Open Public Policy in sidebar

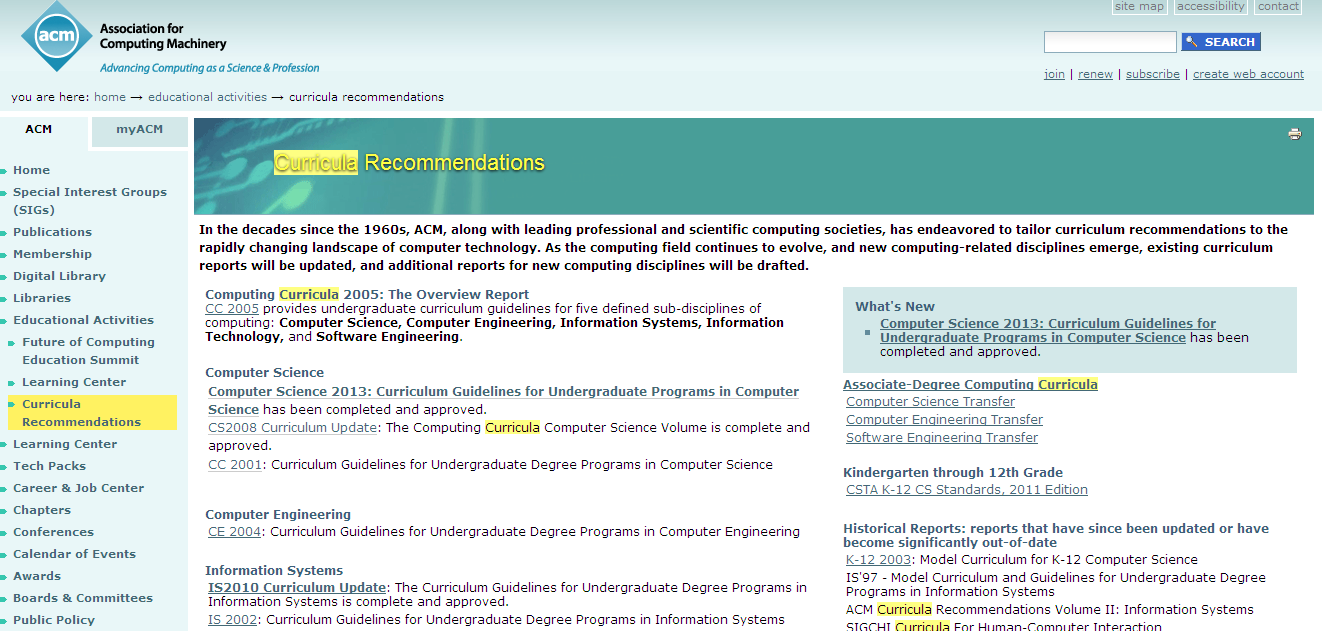[x=54, y=620]
